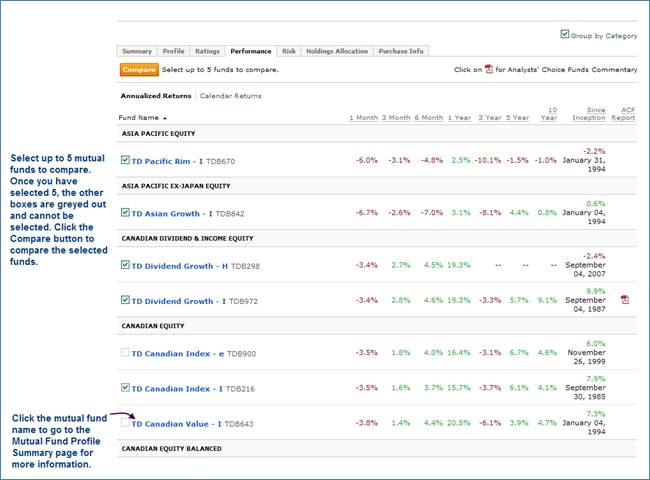Image resolution: width=650 pixels, height=480 pixels.
Task: Open TD Dividend Growth - I fund profile
Action: (179, 301)
